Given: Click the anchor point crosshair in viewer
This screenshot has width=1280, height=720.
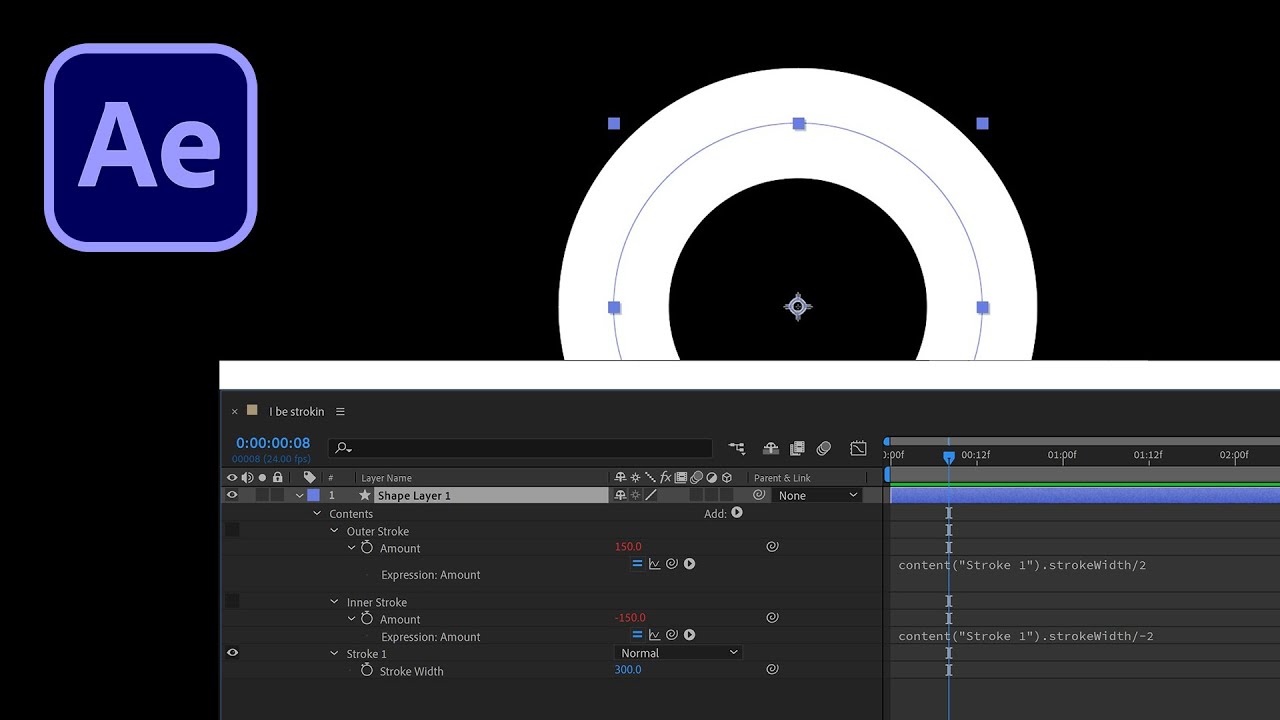Looking at the screenshot, I should click(x=798, y=307).
